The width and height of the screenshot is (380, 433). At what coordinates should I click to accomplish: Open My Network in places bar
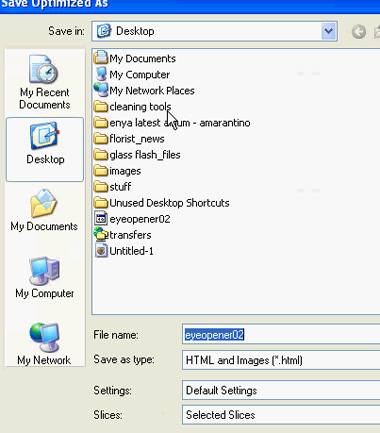click(44, 344)
